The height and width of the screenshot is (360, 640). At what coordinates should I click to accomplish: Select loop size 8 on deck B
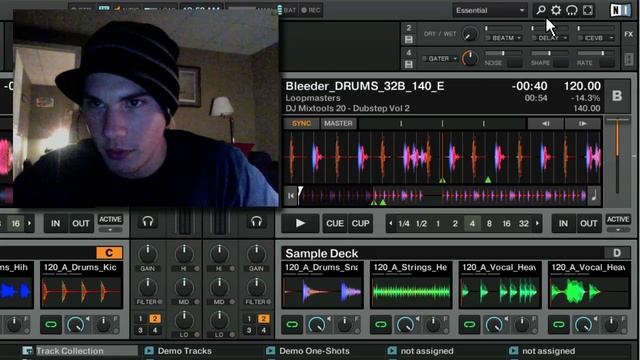pos(489,224)
